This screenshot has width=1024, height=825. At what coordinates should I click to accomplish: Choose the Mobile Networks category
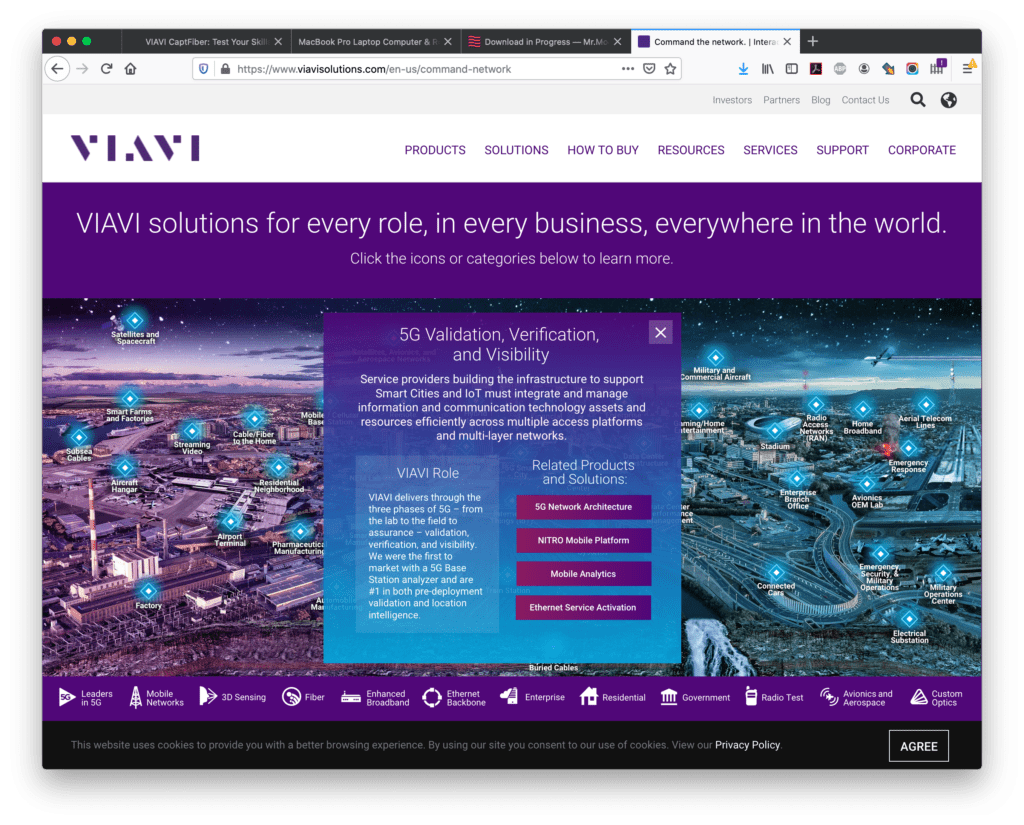coord(156,698)
